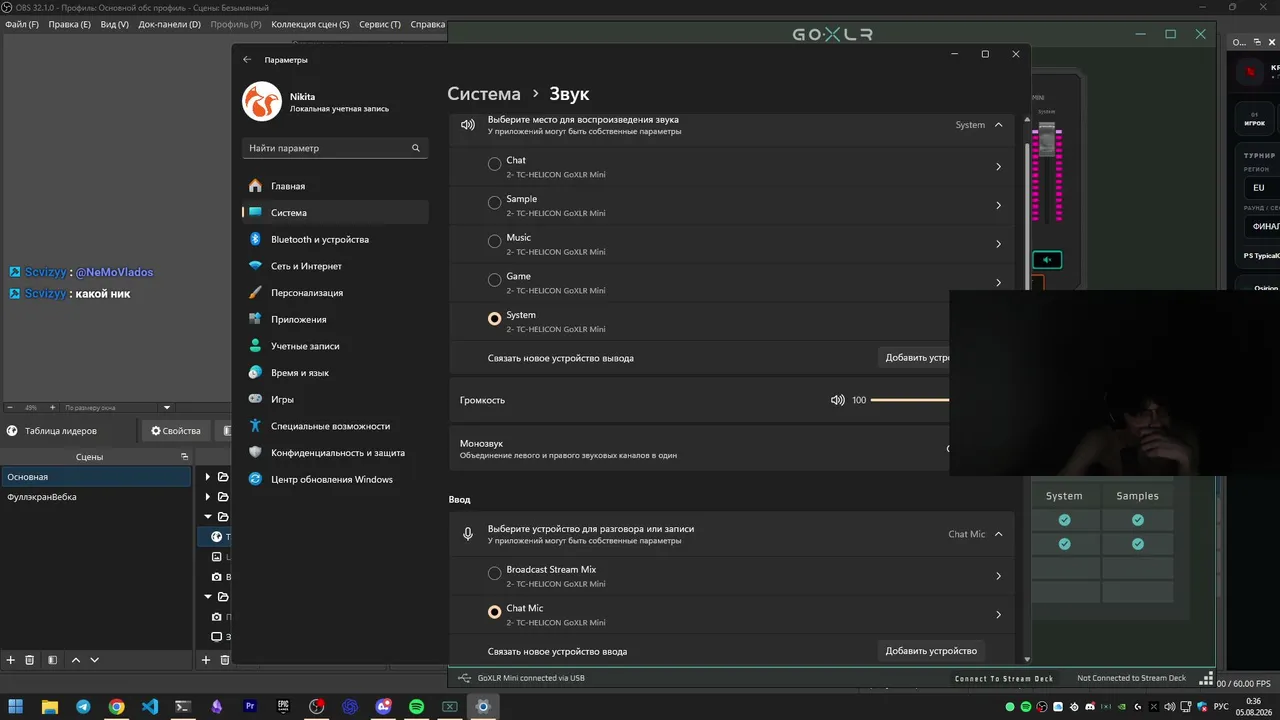This screenshot has height=720, width=1280.
Task: Mute volume via the speaker icon beside 100
Action: coord(837,400)
